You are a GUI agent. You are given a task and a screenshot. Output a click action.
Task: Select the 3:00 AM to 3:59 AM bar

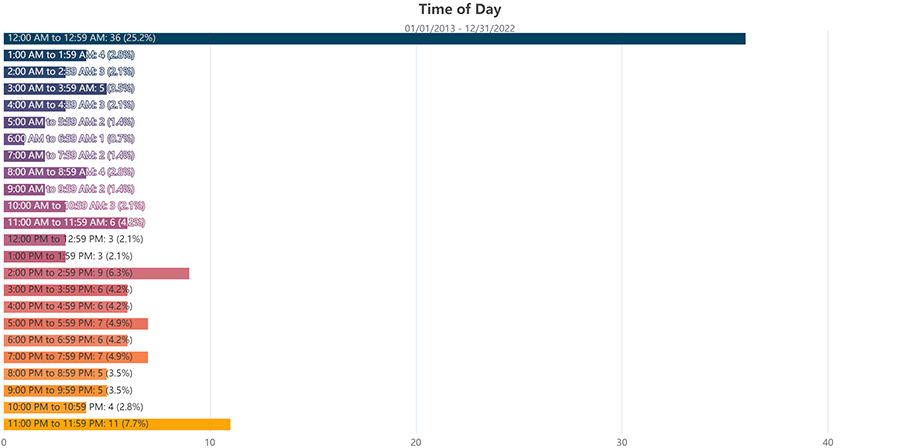pyautogui.click(x=55, y=89)
